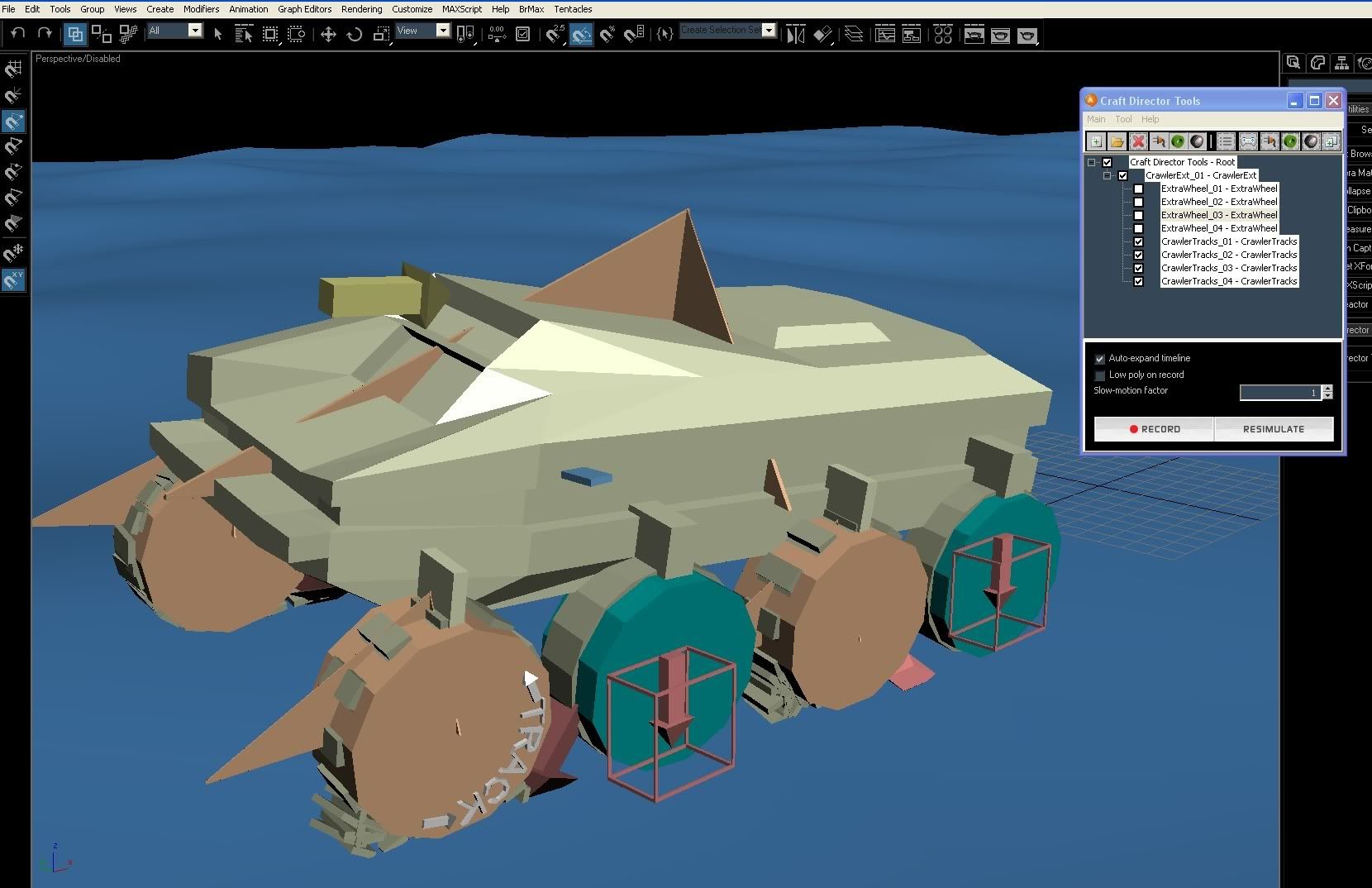Activate the Select and Move tool
This screenshot has height=888, width=1372.
328,34
